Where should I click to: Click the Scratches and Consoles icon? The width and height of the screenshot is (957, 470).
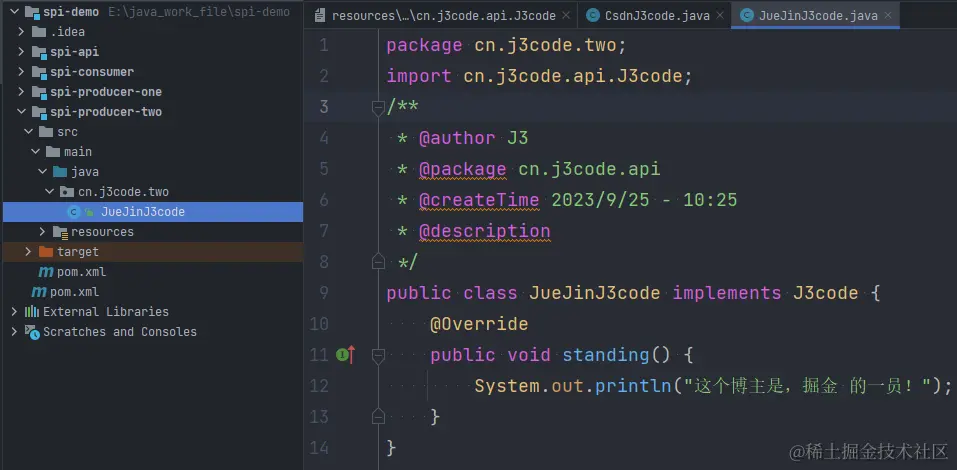coord(32,332)
